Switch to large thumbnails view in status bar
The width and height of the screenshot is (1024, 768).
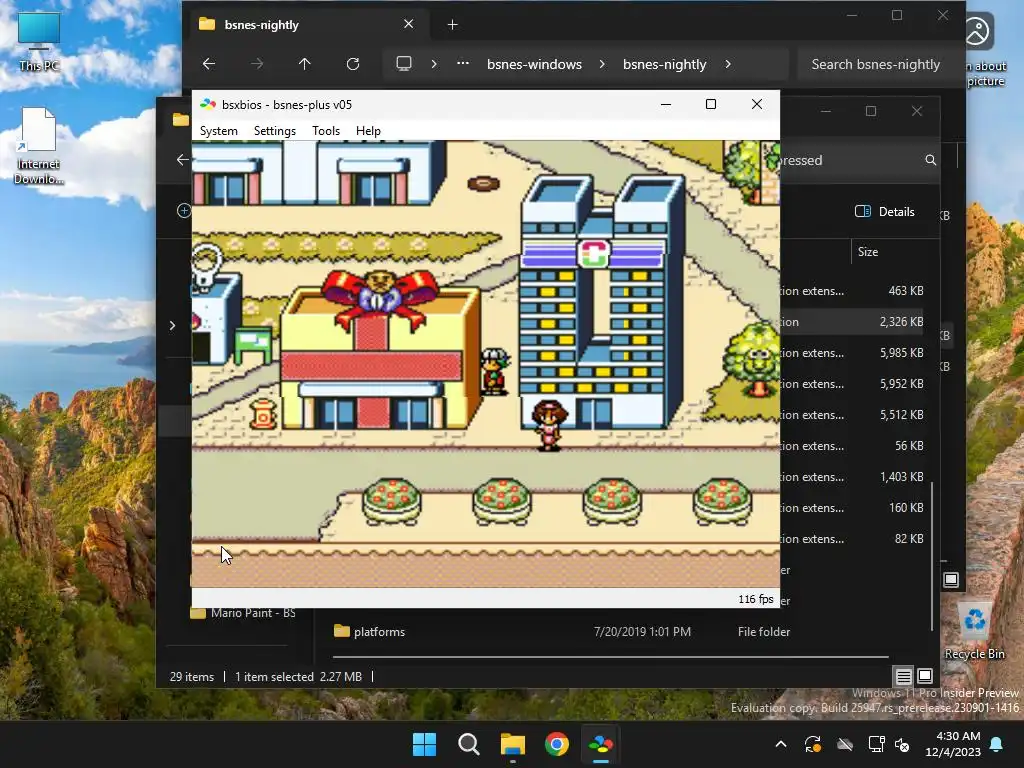925,676
